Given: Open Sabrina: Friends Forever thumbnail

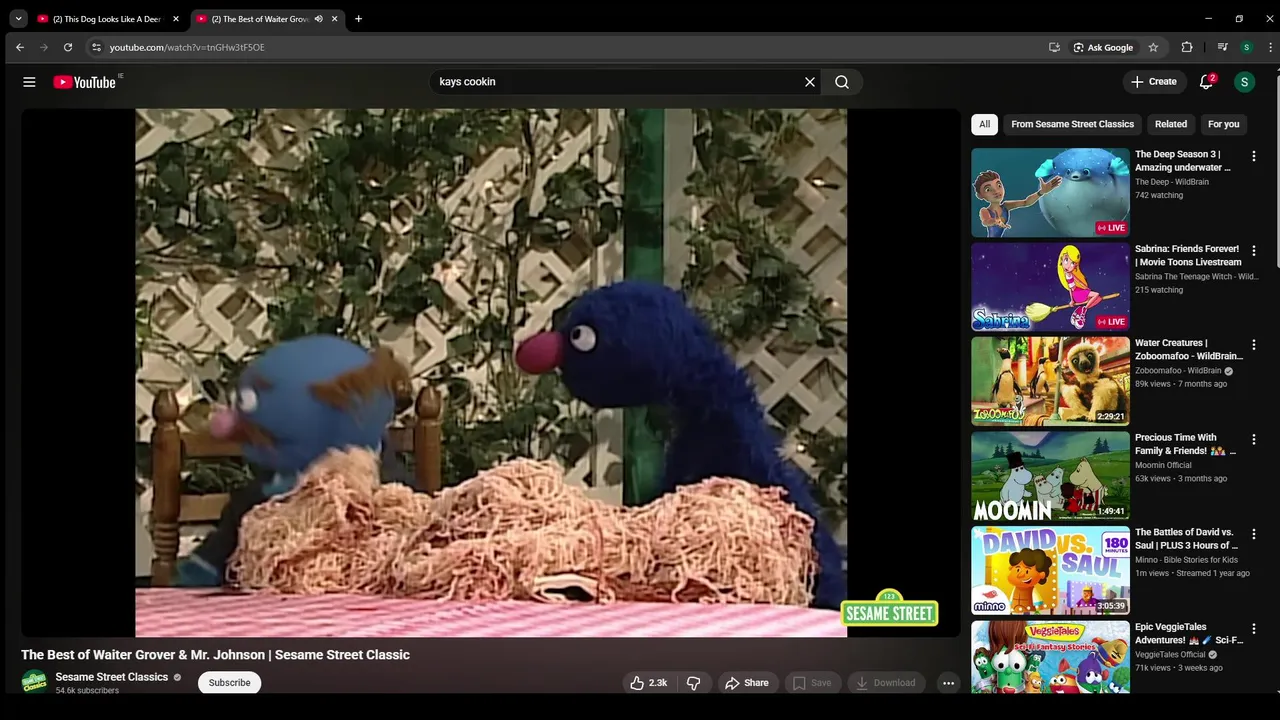Looking at the screenshot, I should (1050, 287).
